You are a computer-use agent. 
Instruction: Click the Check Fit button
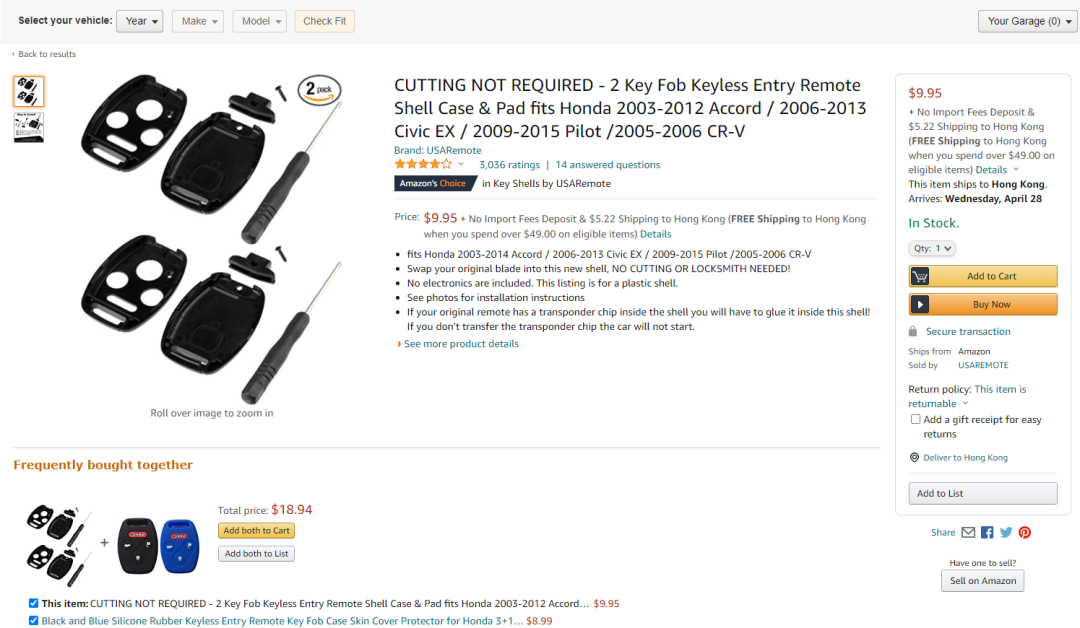click(x=324, y=21)
